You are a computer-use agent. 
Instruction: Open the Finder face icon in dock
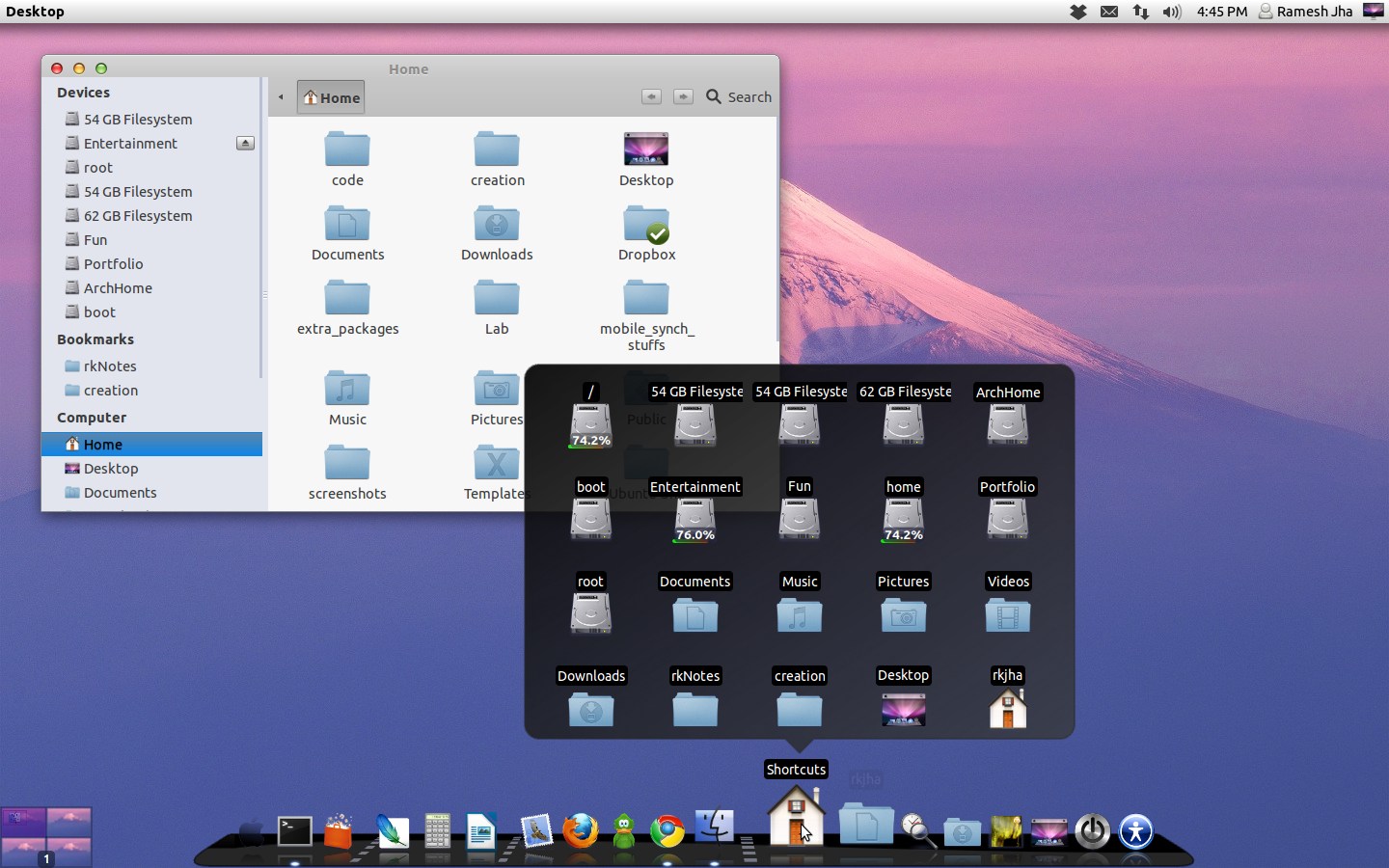click(x=715, y=827)
